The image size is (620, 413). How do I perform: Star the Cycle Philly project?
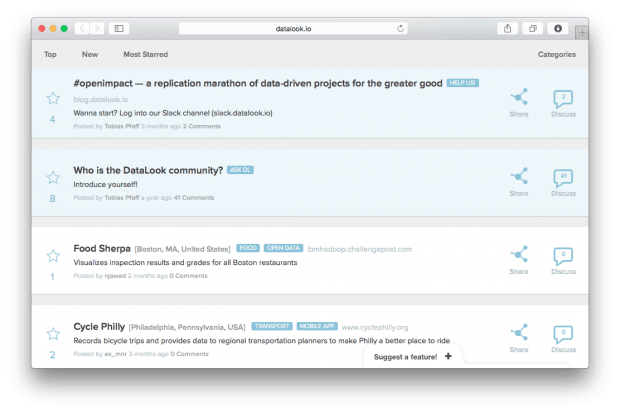[x=53, y=333]
